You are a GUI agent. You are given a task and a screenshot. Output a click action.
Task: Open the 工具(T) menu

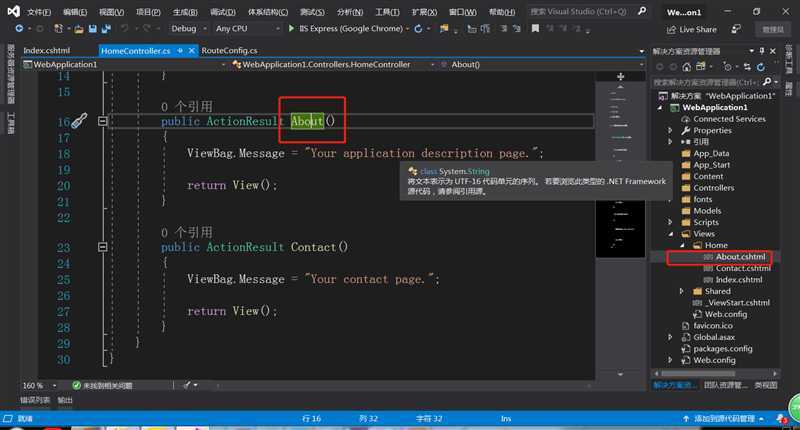click(x=387, y=12)
